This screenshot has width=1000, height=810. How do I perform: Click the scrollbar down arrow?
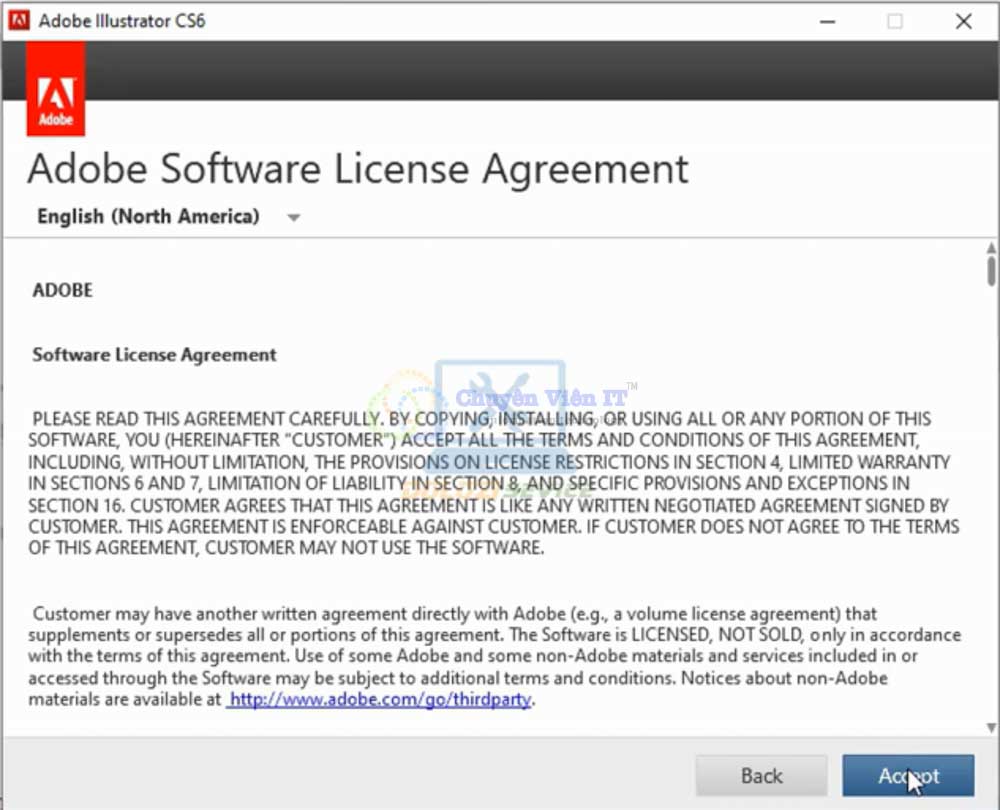[x=991, y=727]
